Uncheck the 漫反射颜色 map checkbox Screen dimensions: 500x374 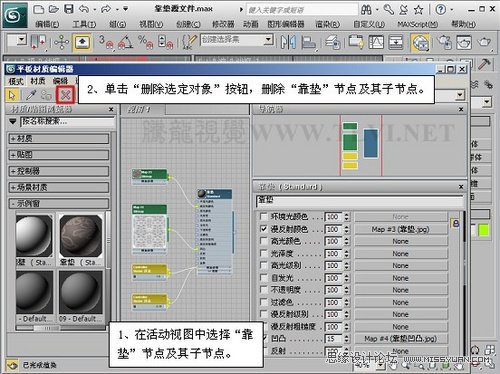point(263,229)
